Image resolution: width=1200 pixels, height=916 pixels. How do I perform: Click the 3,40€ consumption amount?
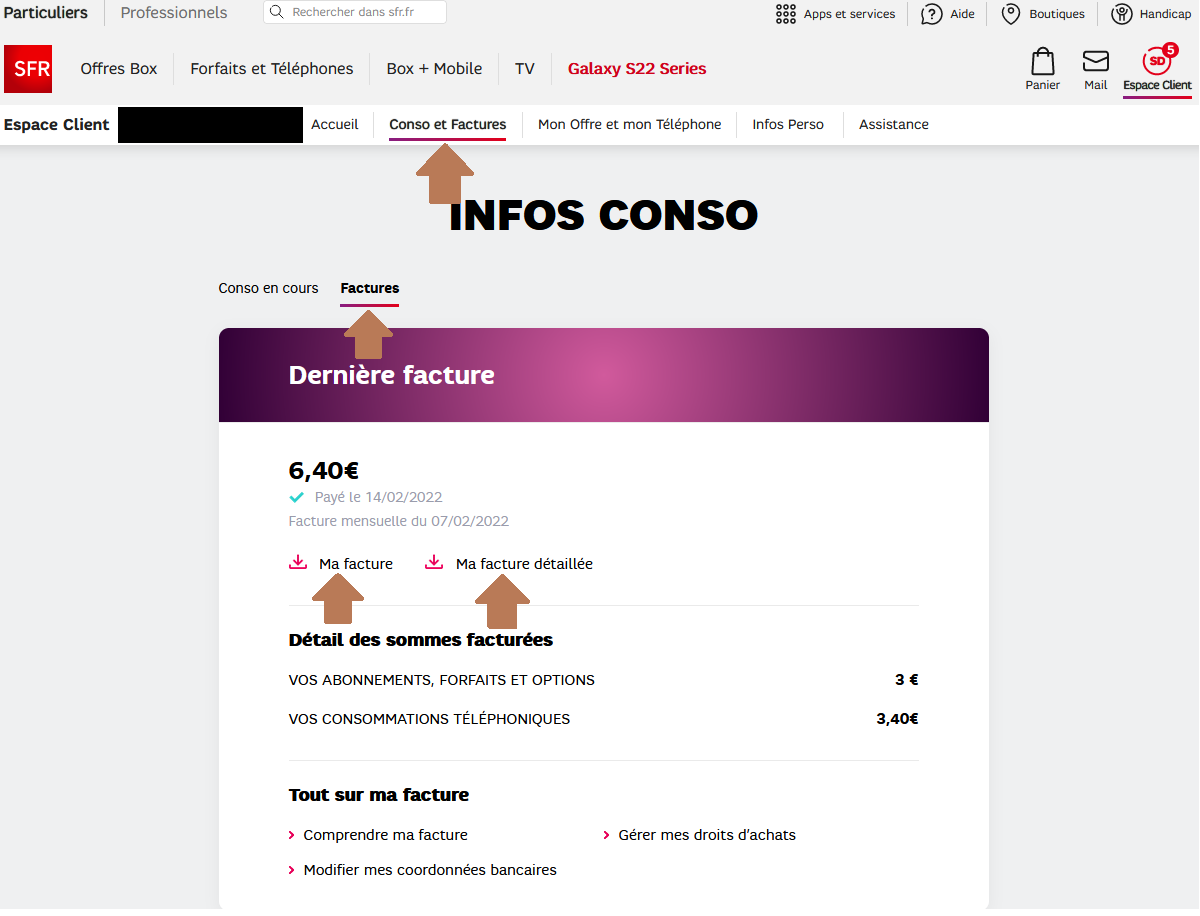click(897, 719)
